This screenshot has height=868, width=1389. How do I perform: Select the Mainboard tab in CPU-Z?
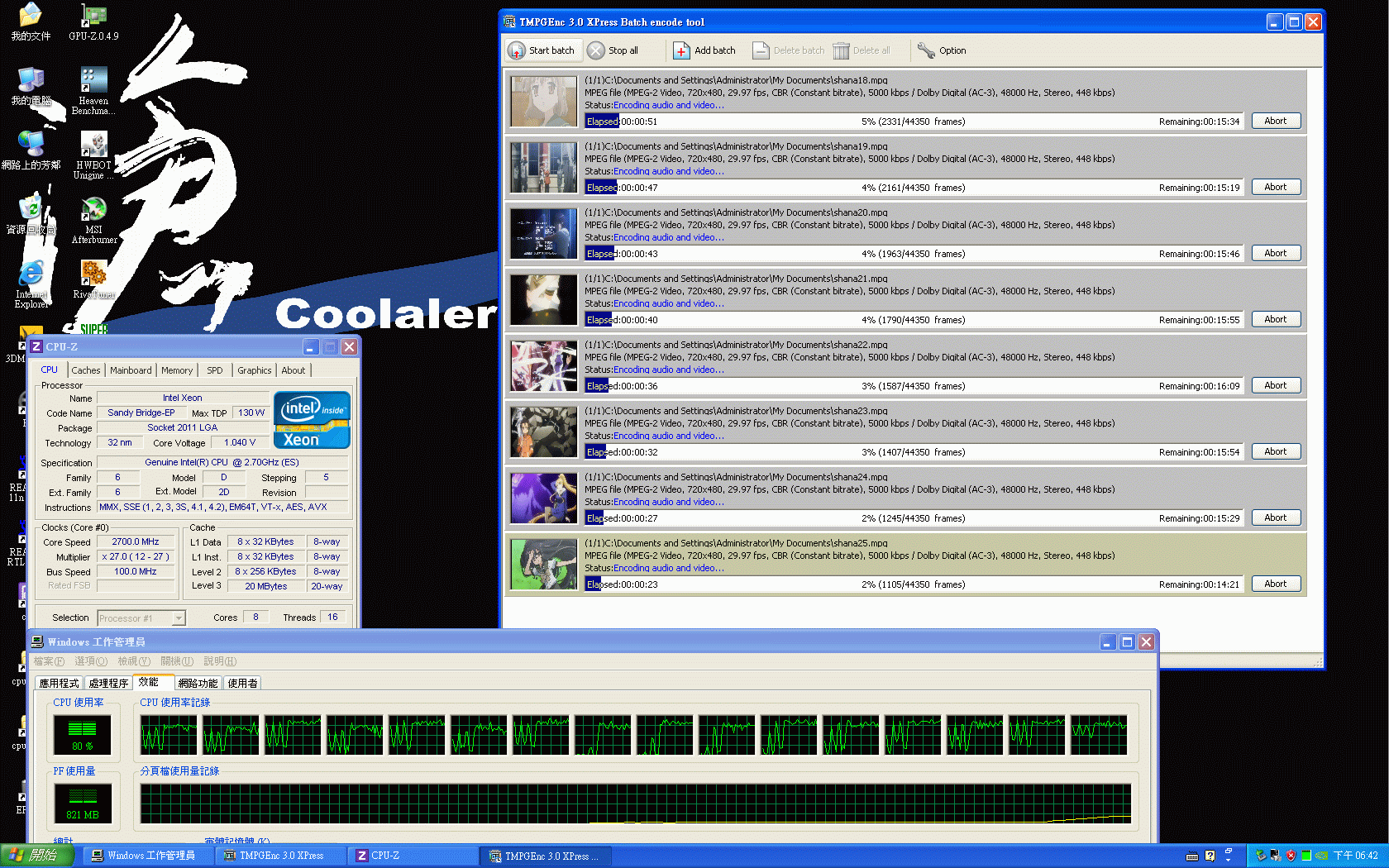coord(131,370)
